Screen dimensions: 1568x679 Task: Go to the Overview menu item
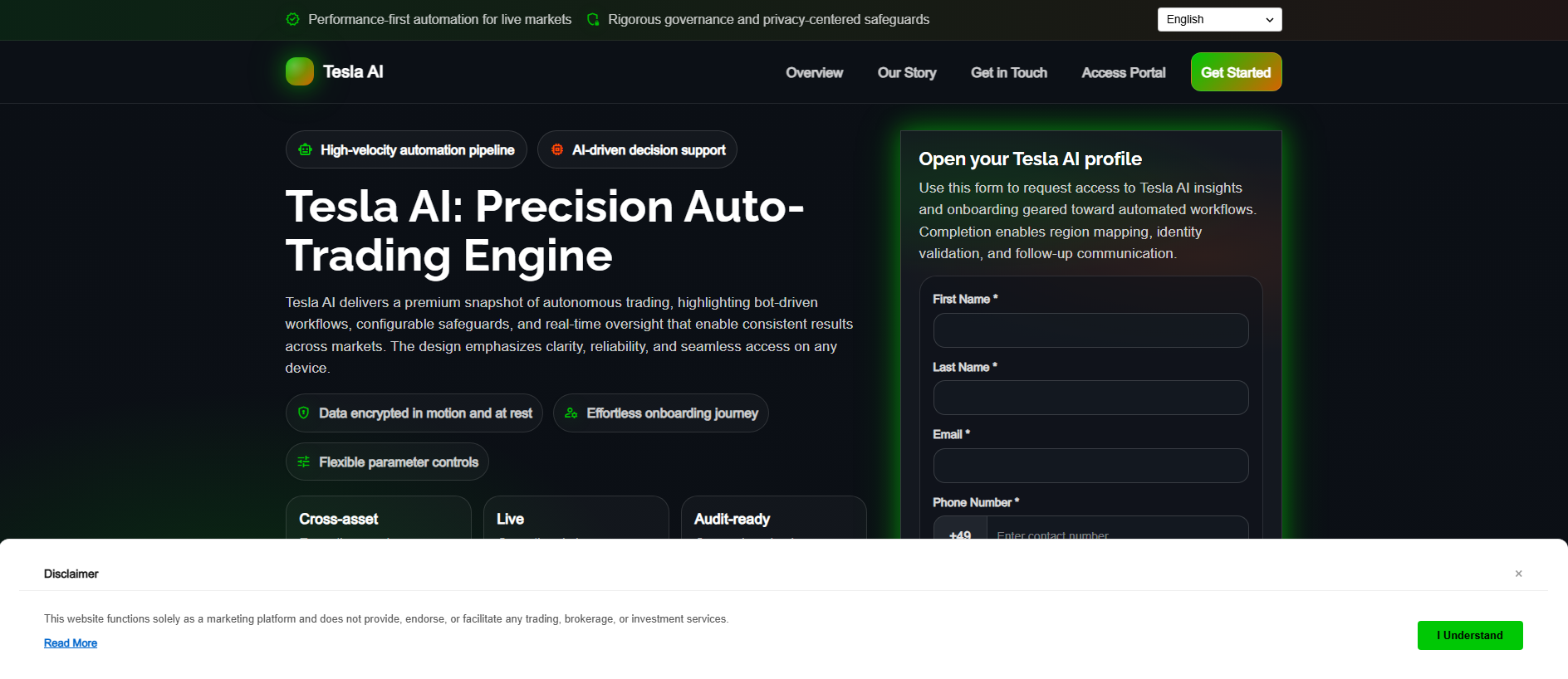click(x=815, y=73)
